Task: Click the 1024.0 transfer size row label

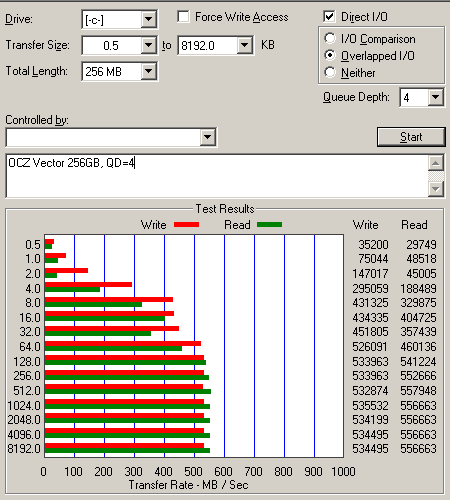Action: pos(24,405)
